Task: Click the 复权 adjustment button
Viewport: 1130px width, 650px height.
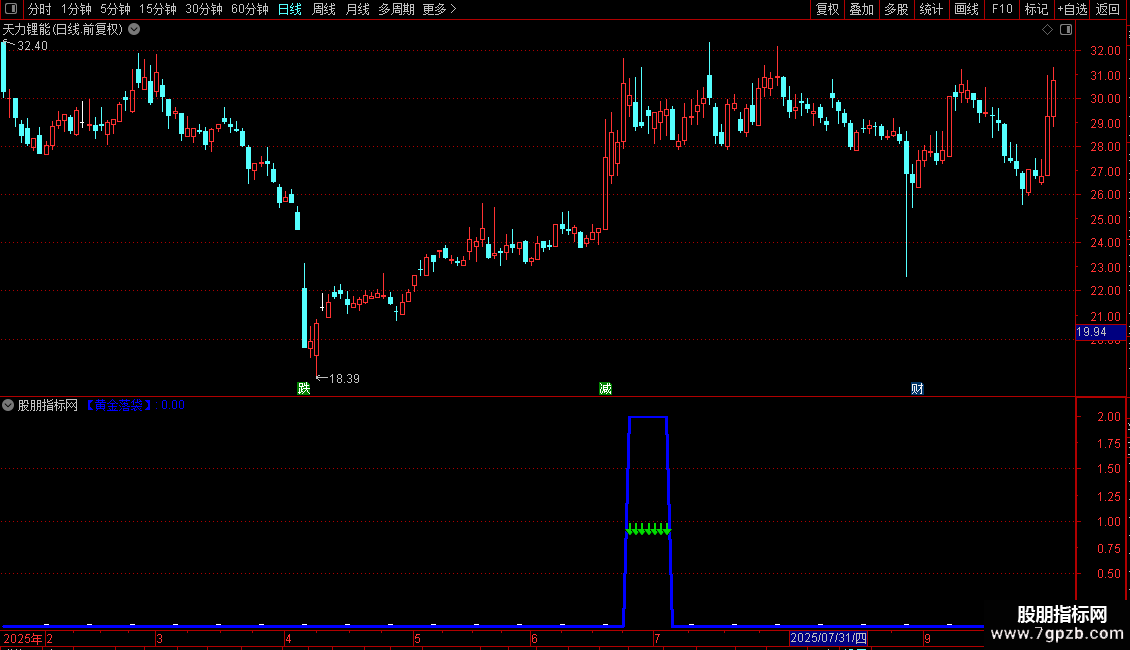Action: [x=827, y=9]
